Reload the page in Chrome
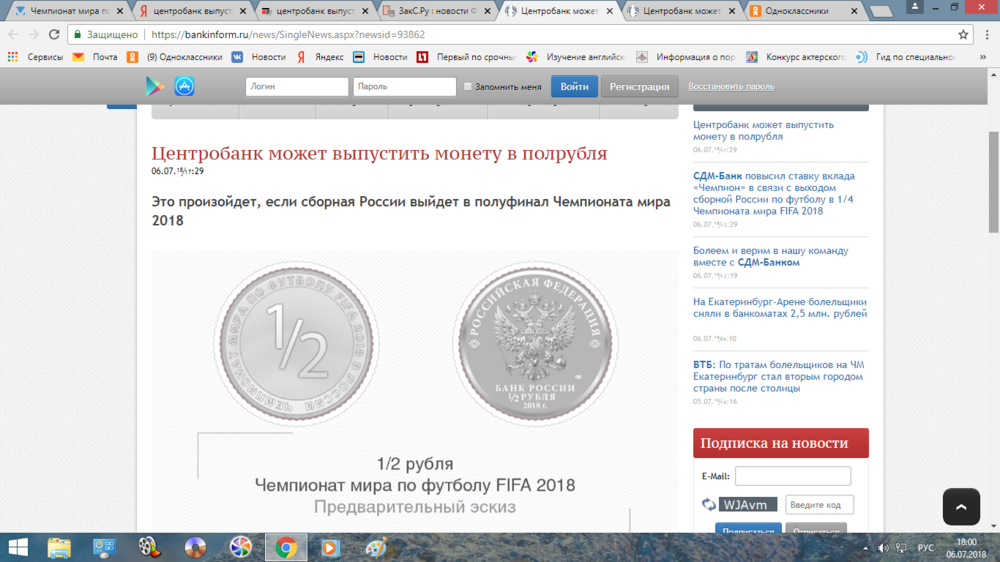 point(55,34)
